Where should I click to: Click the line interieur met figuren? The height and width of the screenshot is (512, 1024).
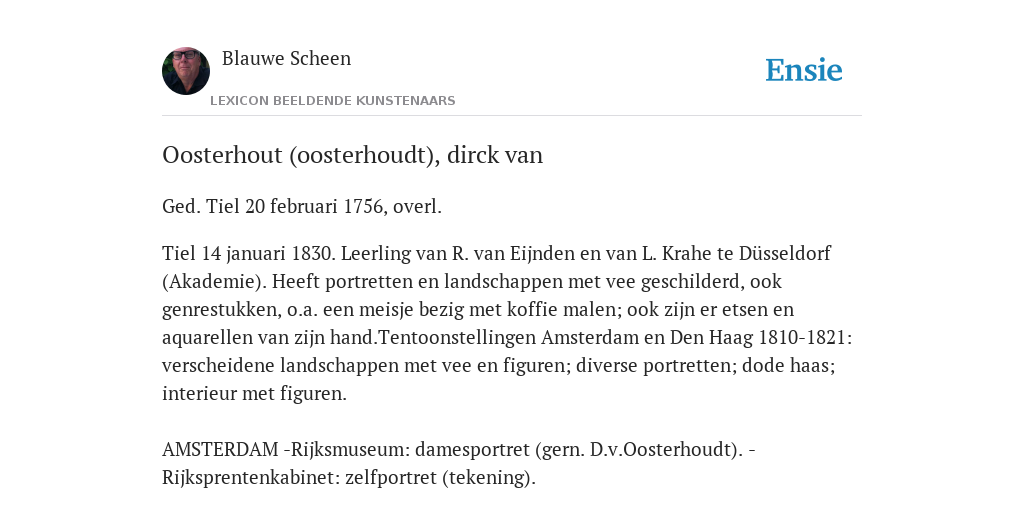(254, 394)
